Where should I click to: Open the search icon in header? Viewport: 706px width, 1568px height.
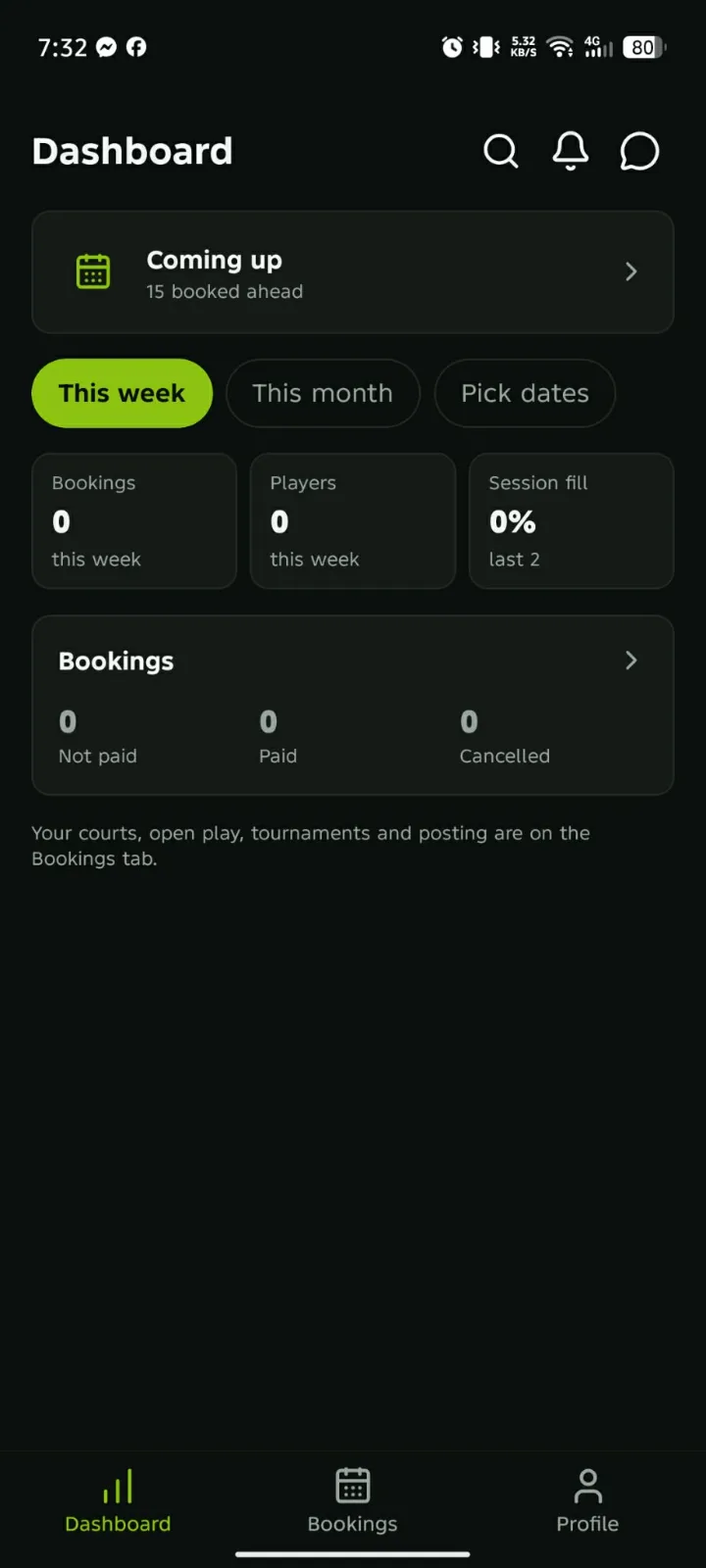[501, 152]
